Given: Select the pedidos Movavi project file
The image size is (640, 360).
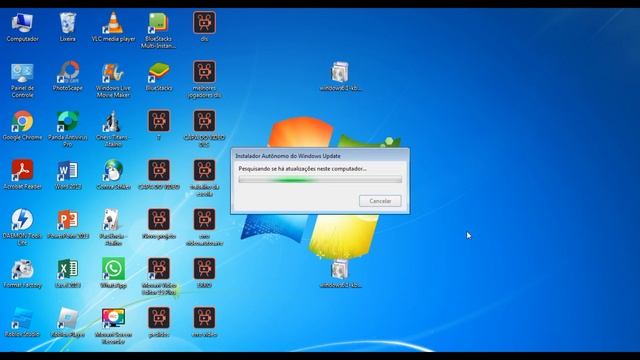Looking at the screenshot, I should (159, 322).
